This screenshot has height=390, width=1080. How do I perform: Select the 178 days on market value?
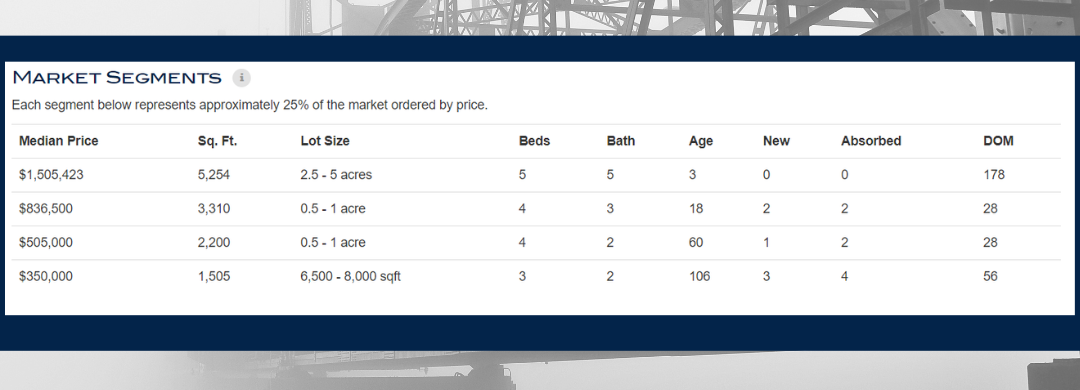pos(994,175)
